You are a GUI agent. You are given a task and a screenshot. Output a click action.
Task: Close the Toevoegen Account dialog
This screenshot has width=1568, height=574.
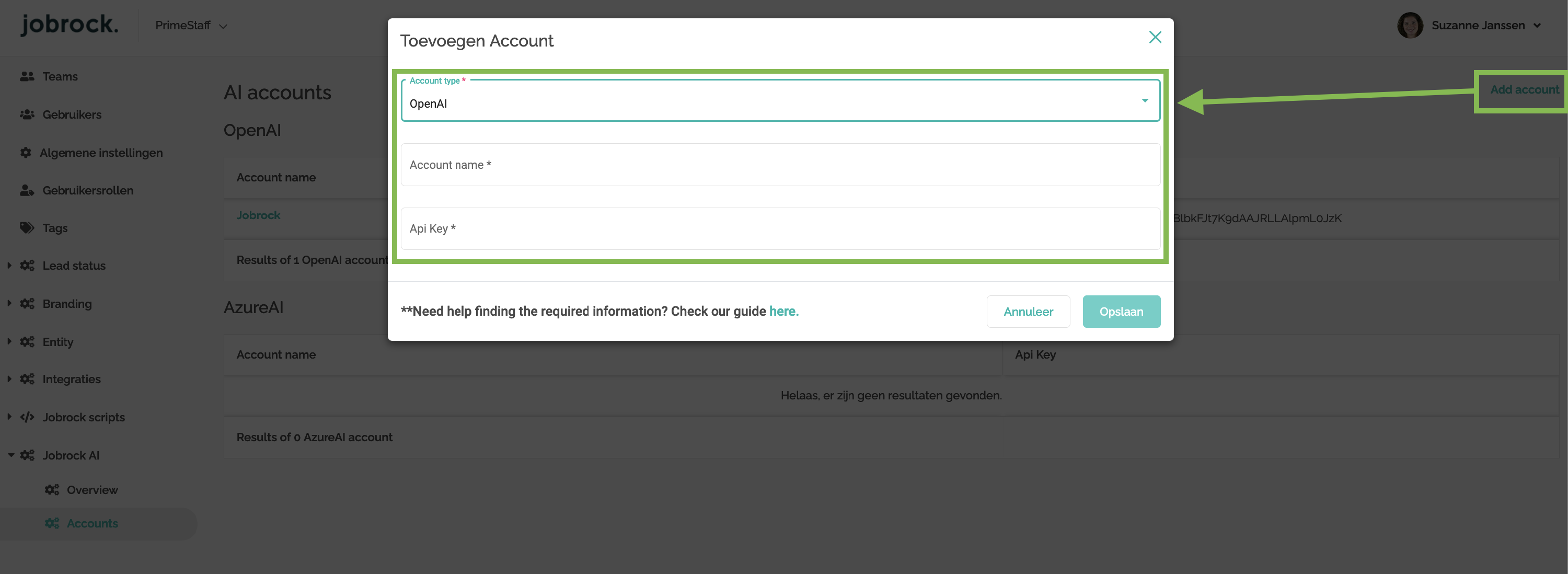click(1154, 38)
